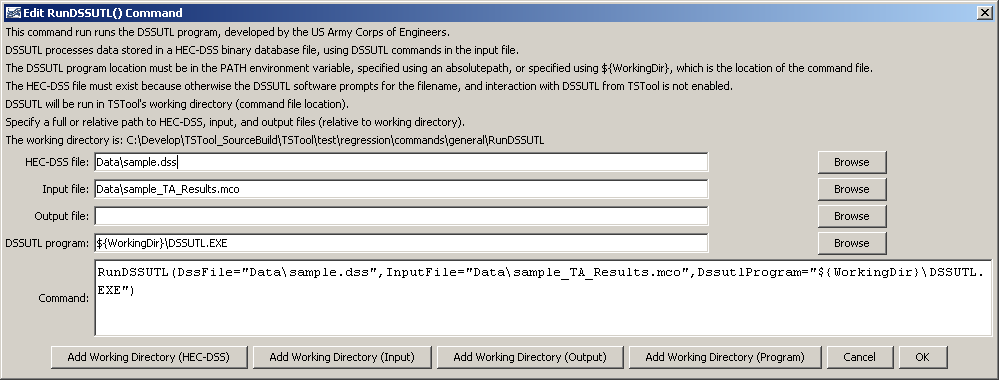This screenshot has width=999, height=380.
Task: Click into the Input file field
Action: (401, 189)
